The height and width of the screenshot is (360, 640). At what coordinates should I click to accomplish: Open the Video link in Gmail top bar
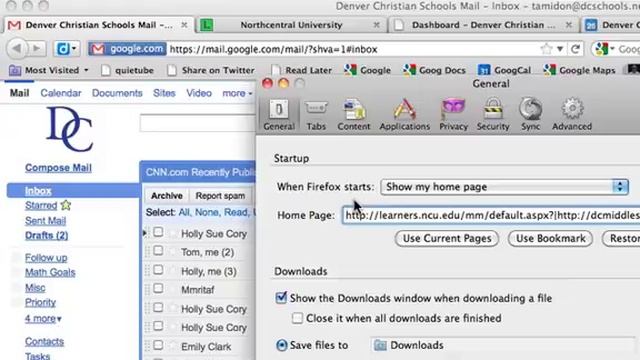coord(199,93)
